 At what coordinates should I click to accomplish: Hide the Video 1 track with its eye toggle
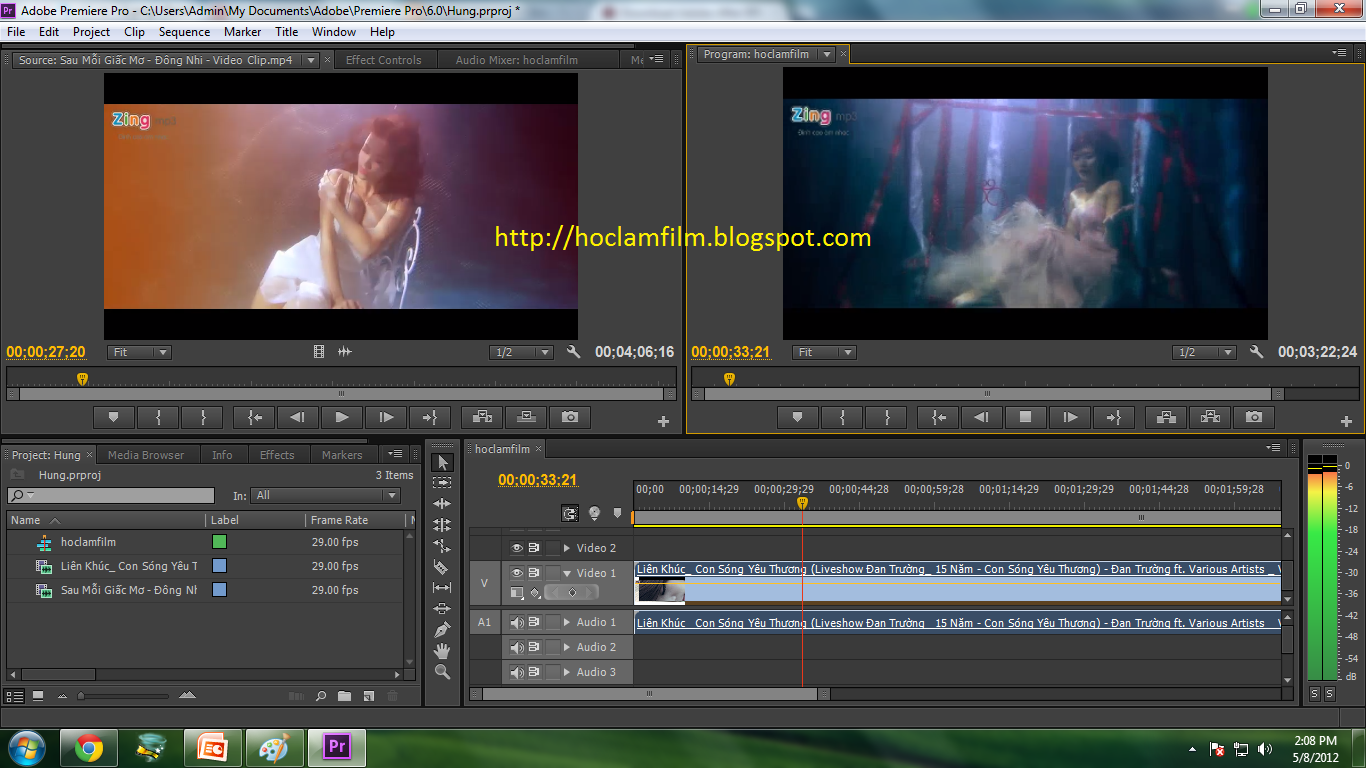pos(517,572)
